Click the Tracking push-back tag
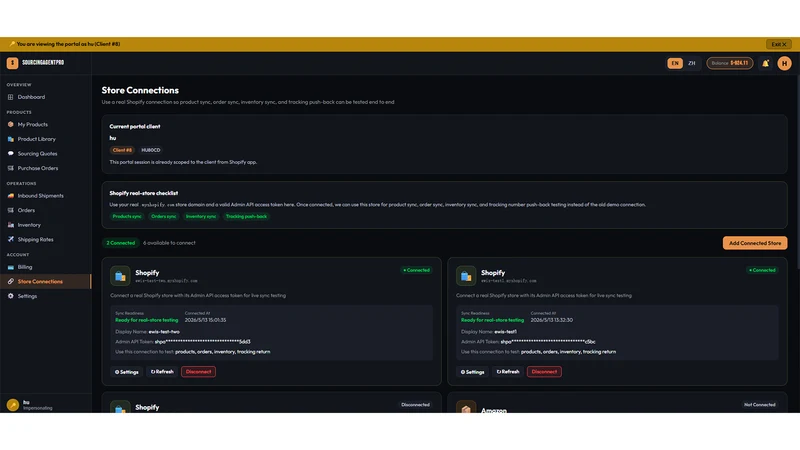 tap(246, 216)
